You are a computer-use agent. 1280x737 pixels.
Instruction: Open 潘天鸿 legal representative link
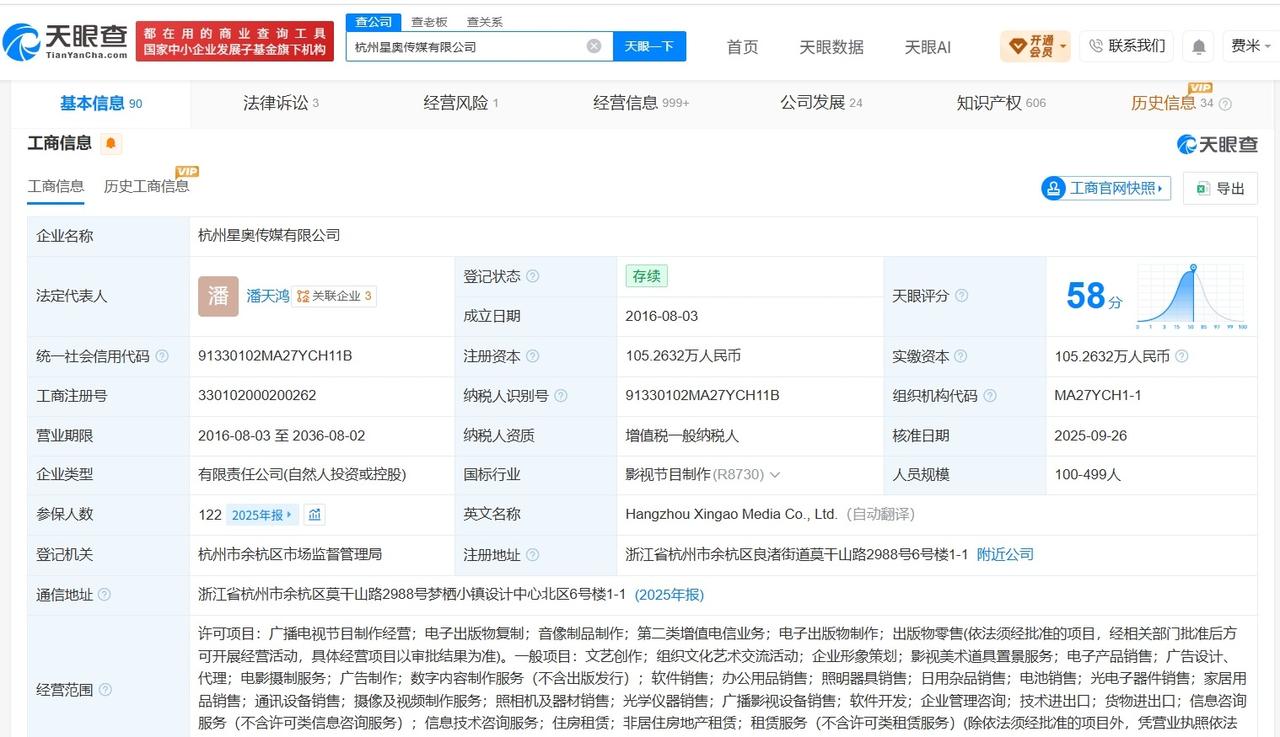click(268, 296)
